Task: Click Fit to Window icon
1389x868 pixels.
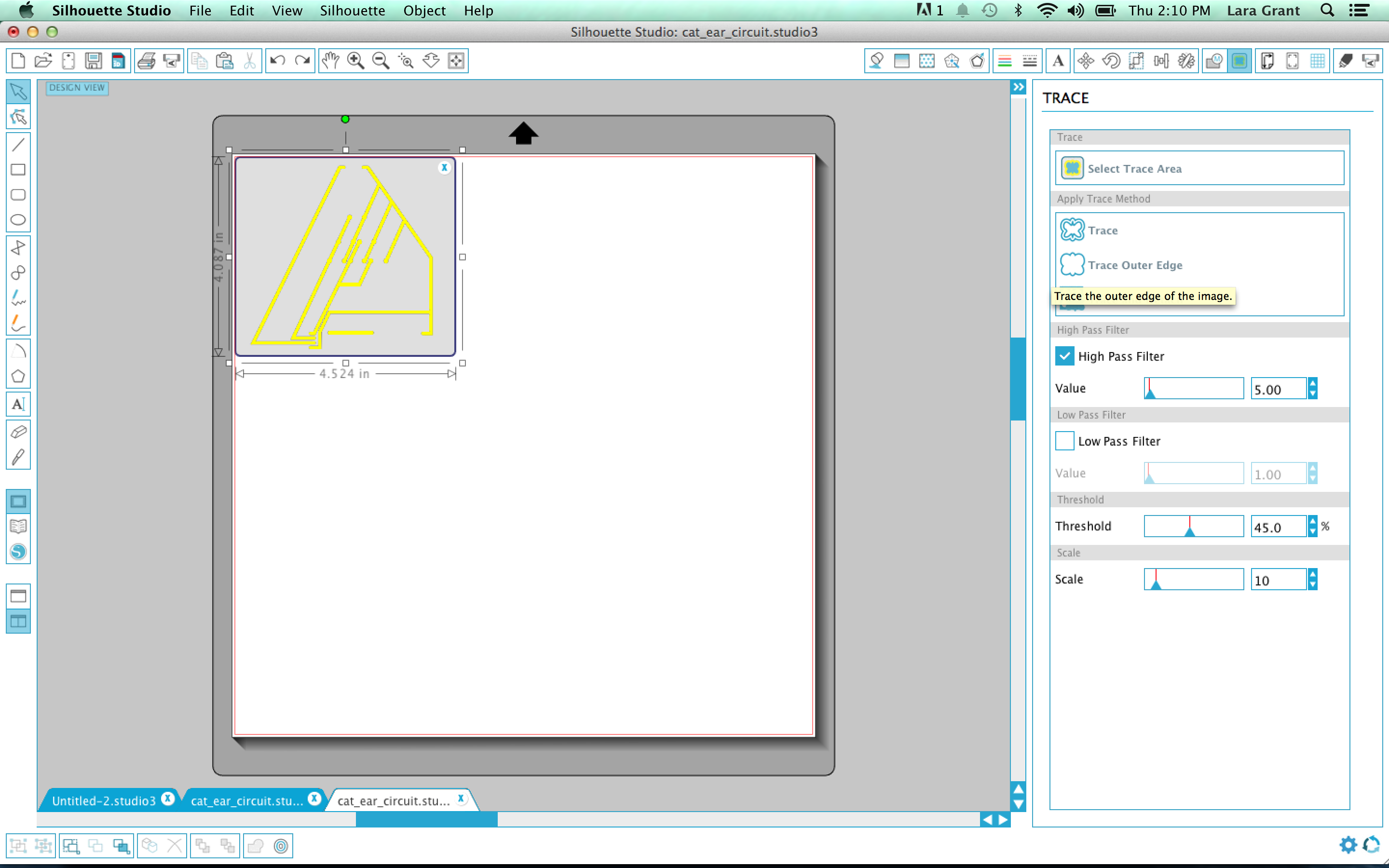Action: coord(456,60)
